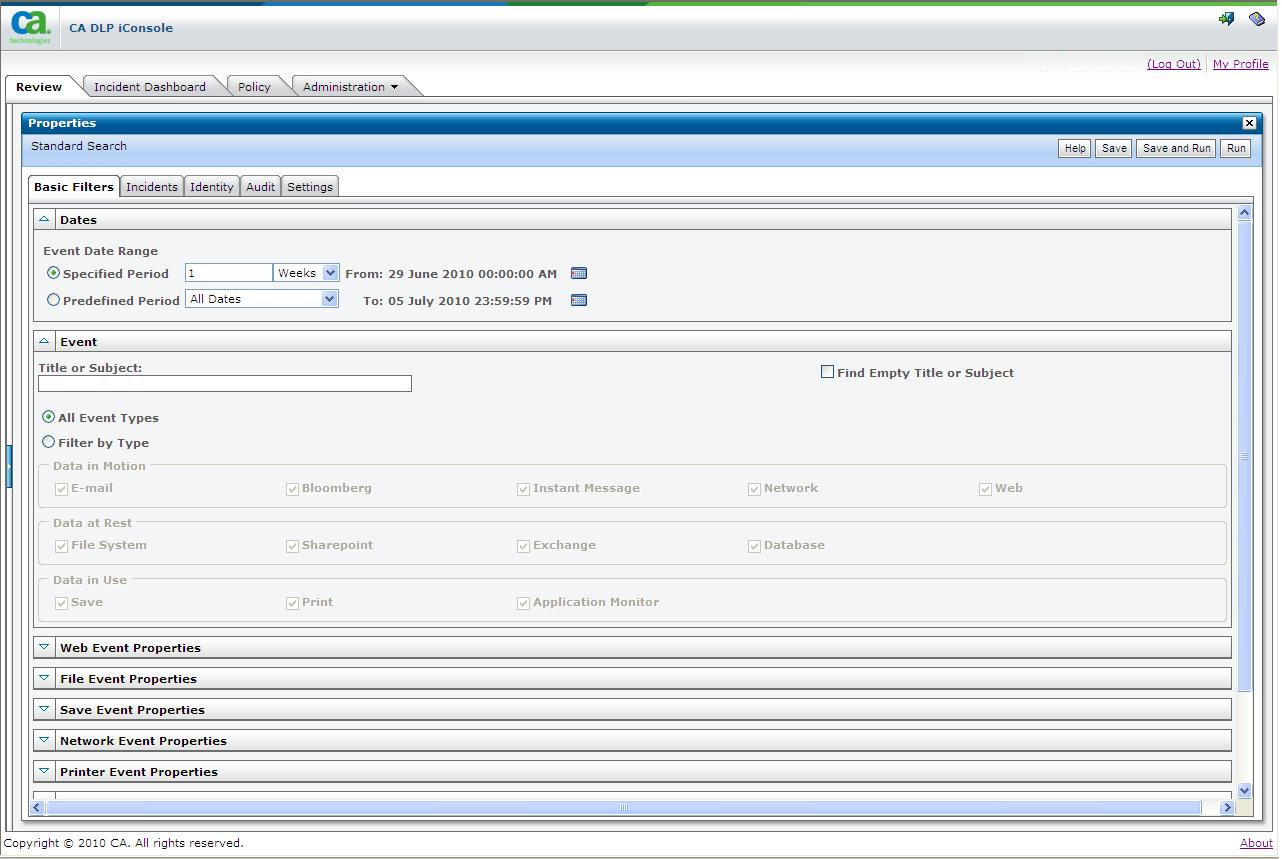This screenshot has width=1282, height=859.
Task: Open help via the book icon
Action: pos(1256,18)
